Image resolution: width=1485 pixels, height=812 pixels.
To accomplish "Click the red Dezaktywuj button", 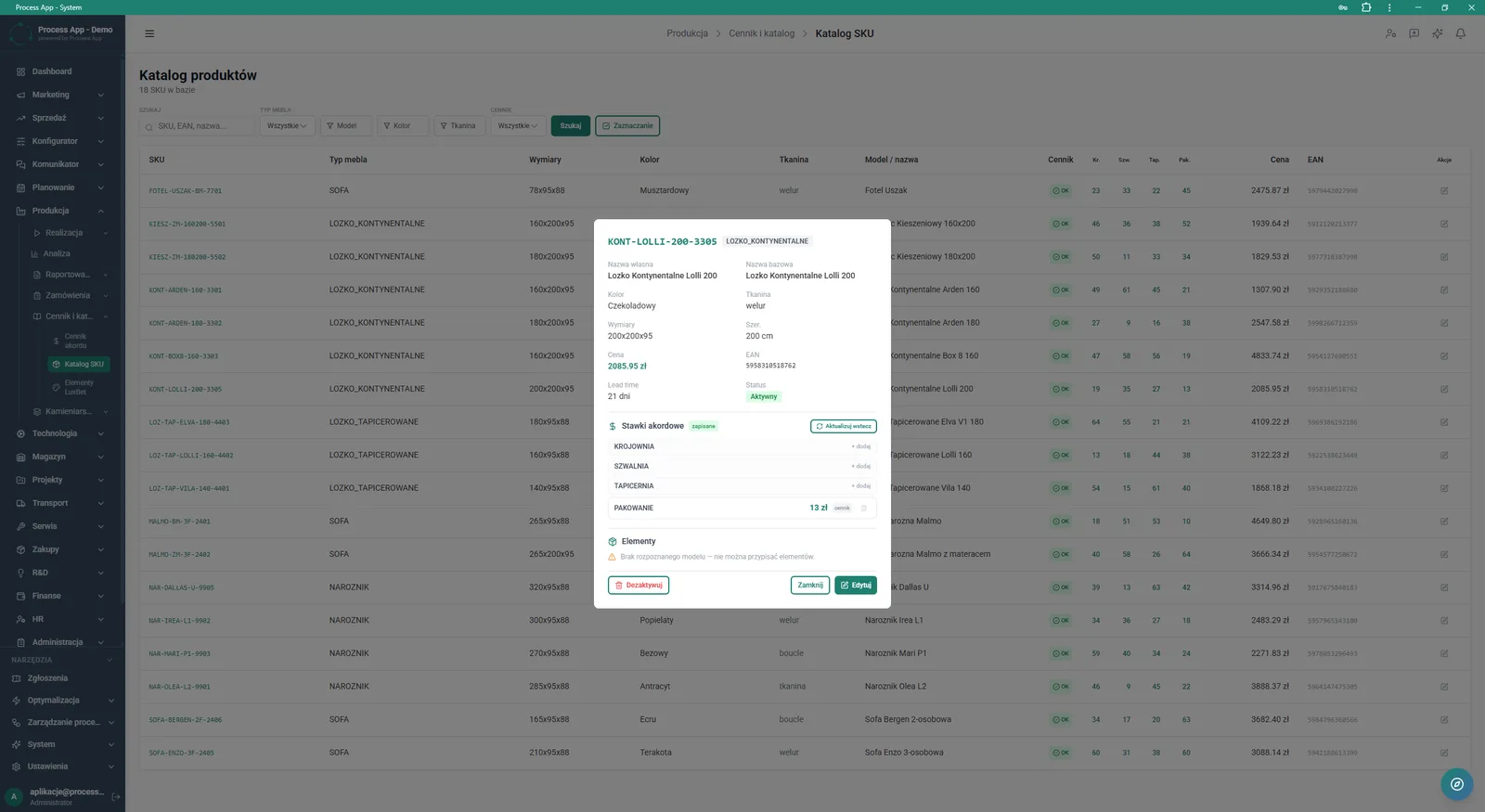I will (639, 586).
